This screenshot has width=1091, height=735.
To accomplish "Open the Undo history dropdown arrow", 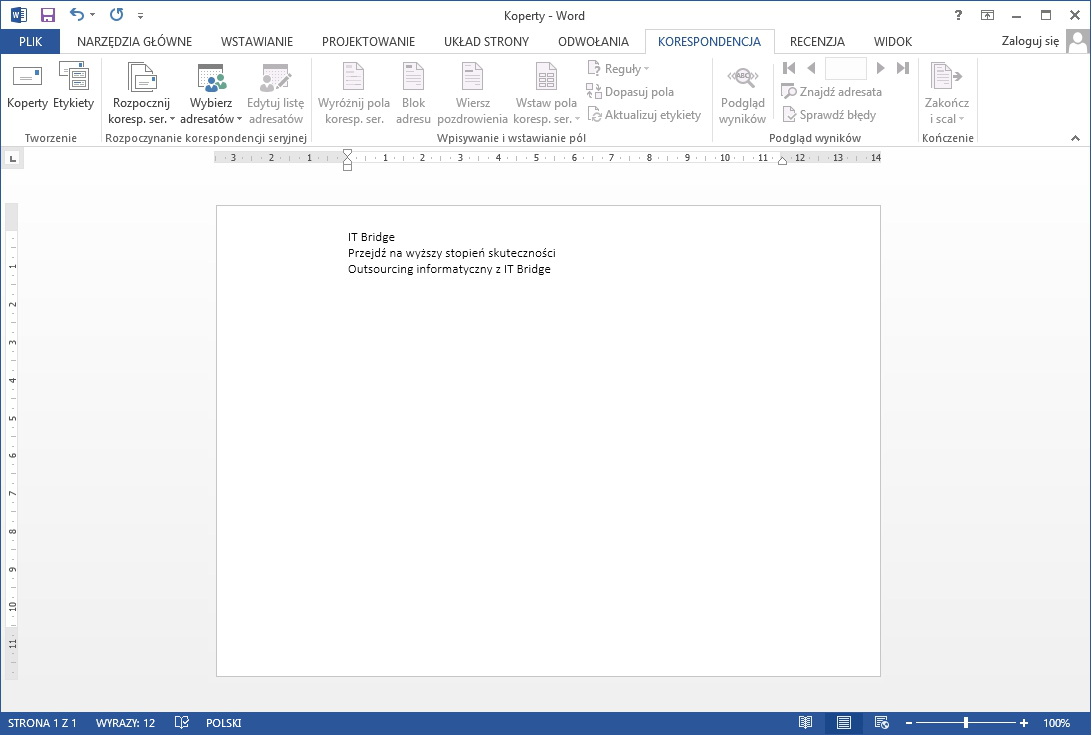I will [93, 15].
